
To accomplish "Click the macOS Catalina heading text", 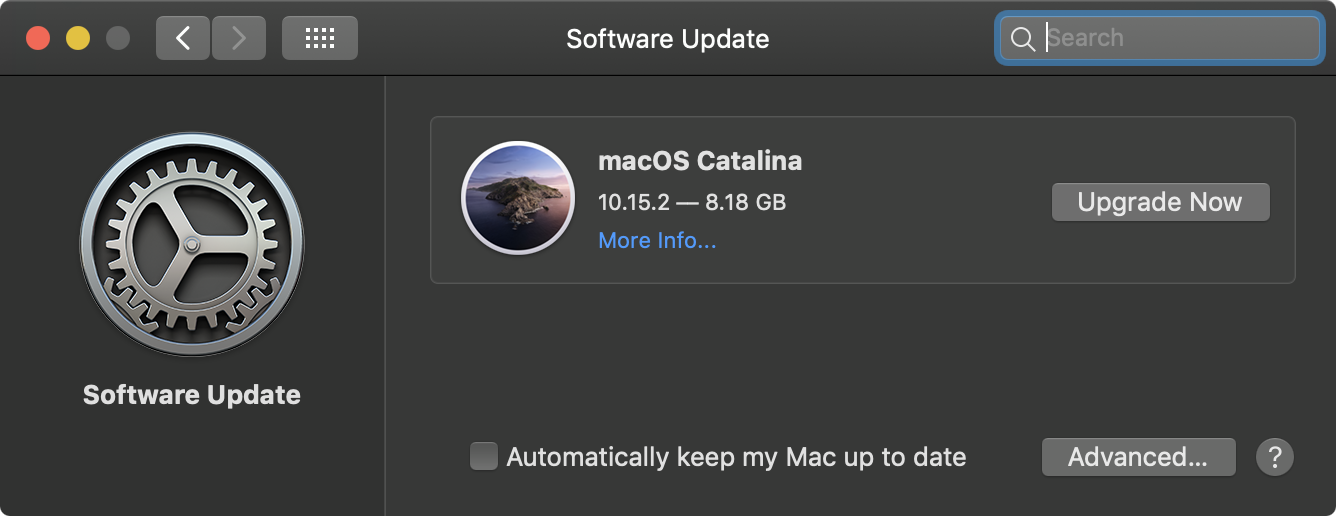I will point(700,160).
